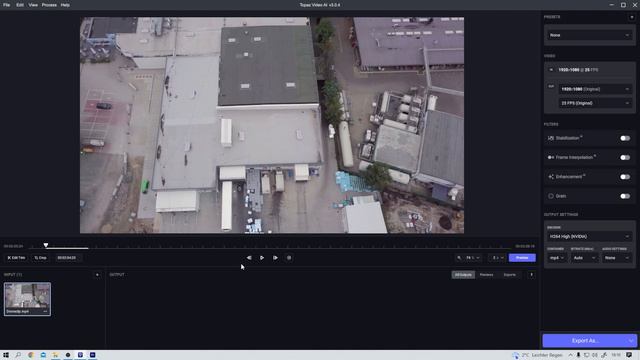Open the View menu

click(33, 5)
